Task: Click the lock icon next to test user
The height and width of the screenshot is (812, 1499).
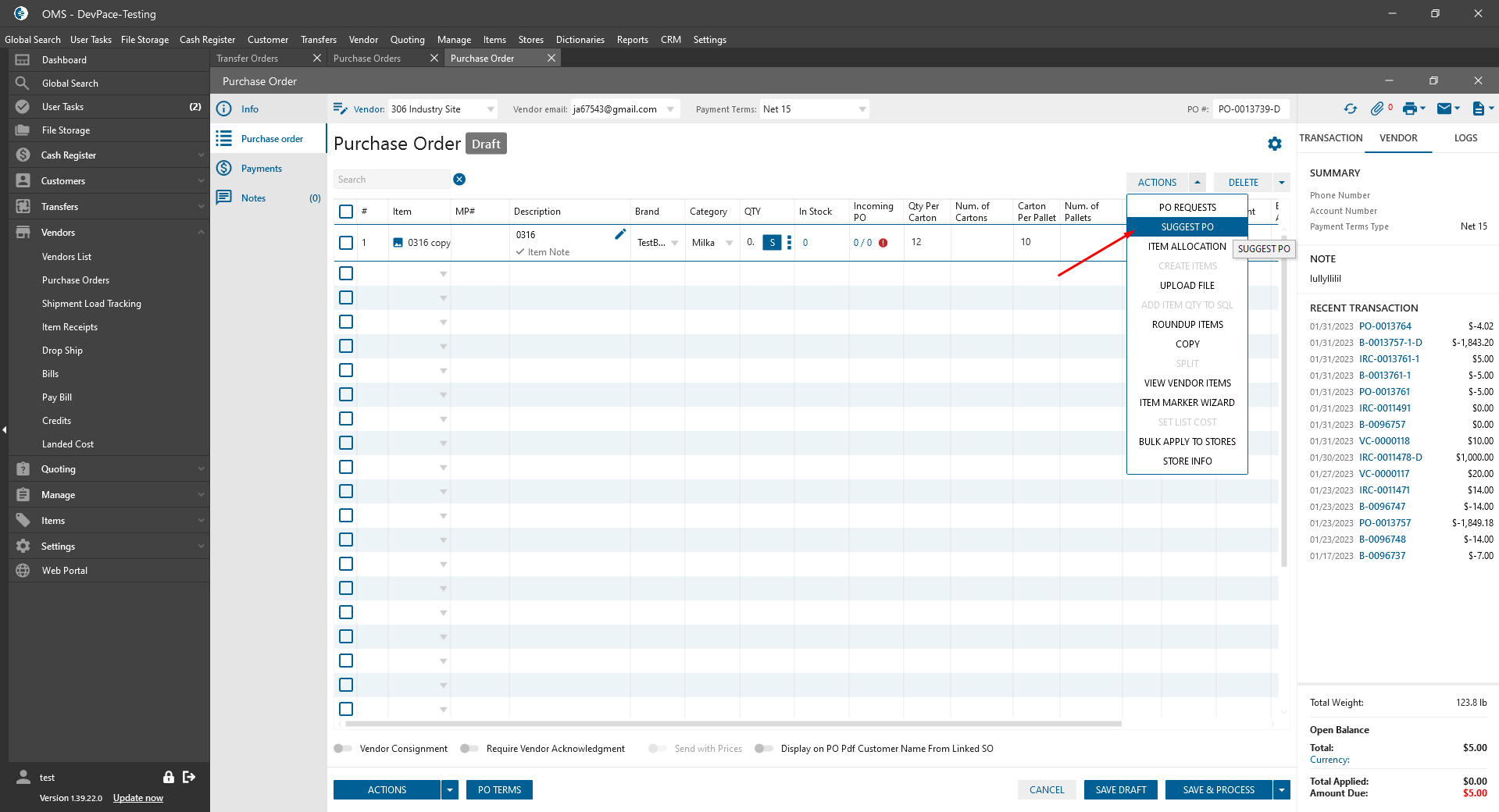Action: pyautogui.click(x=168, y=777)
